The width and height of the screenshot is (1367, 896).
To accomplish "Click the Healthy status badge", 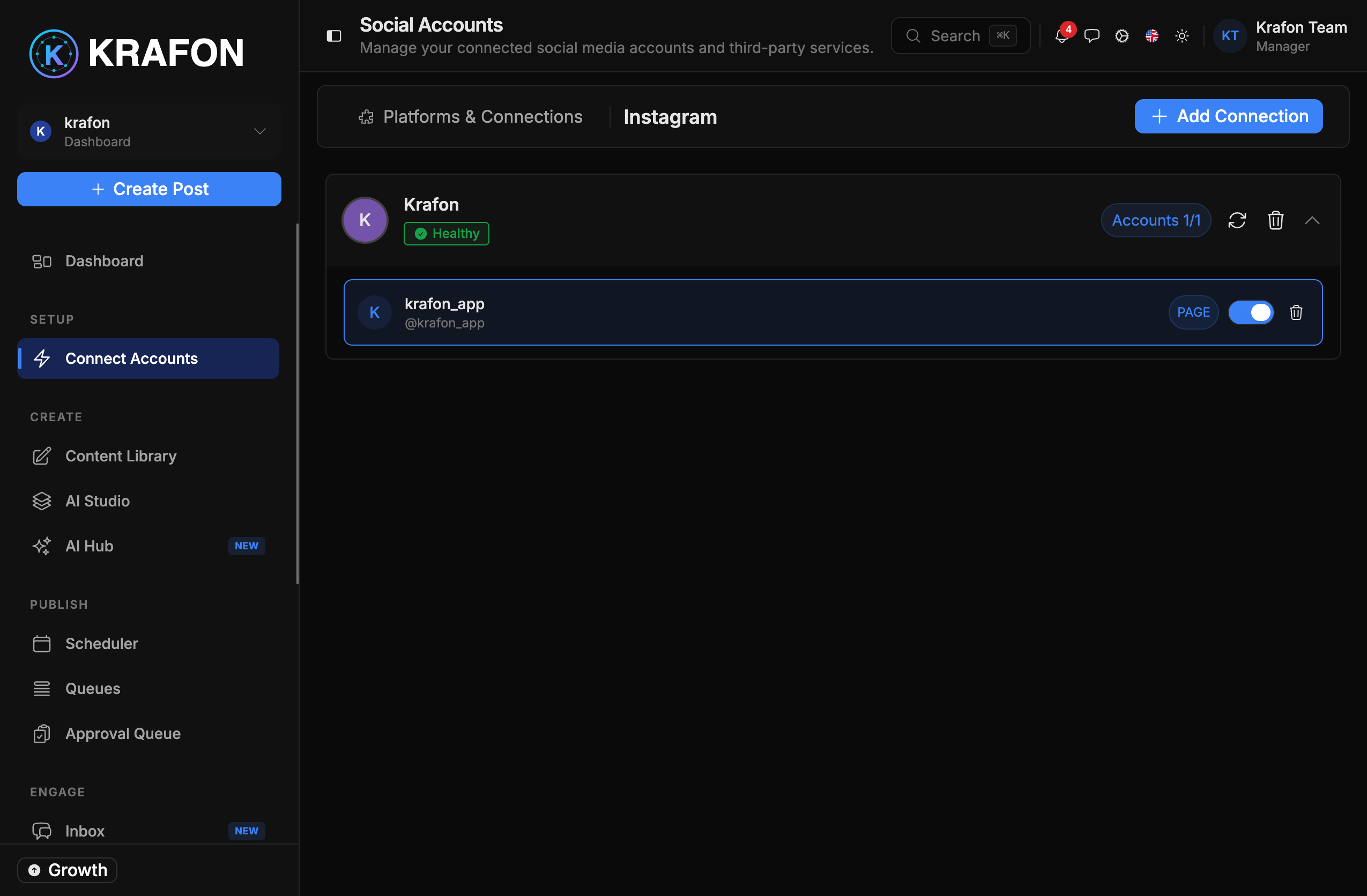I will pyautogui.click(x=446, y=234).
